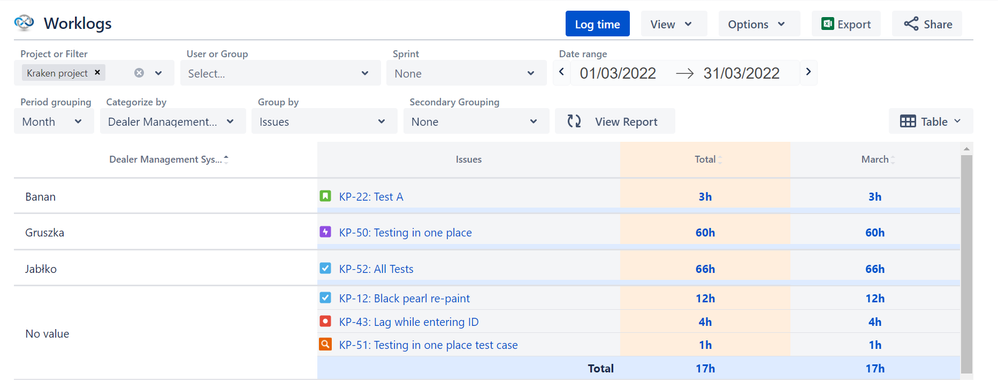Clear all Project or Filter selections
Image resolution: width=998 pixels, height=389 pixels.
[139, 73]
